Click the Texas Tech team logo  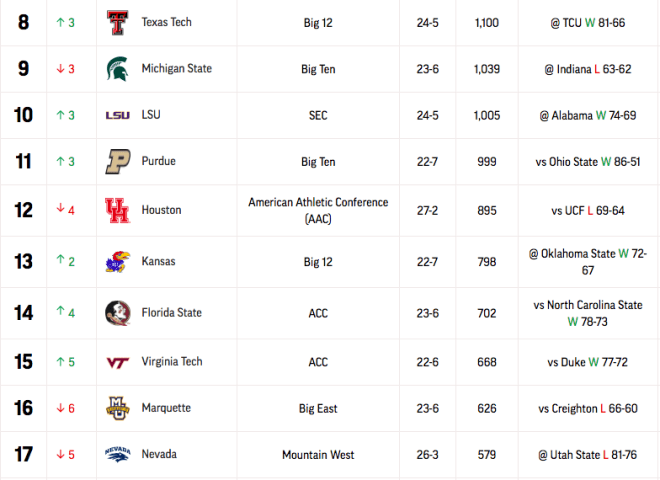(117, 23)
